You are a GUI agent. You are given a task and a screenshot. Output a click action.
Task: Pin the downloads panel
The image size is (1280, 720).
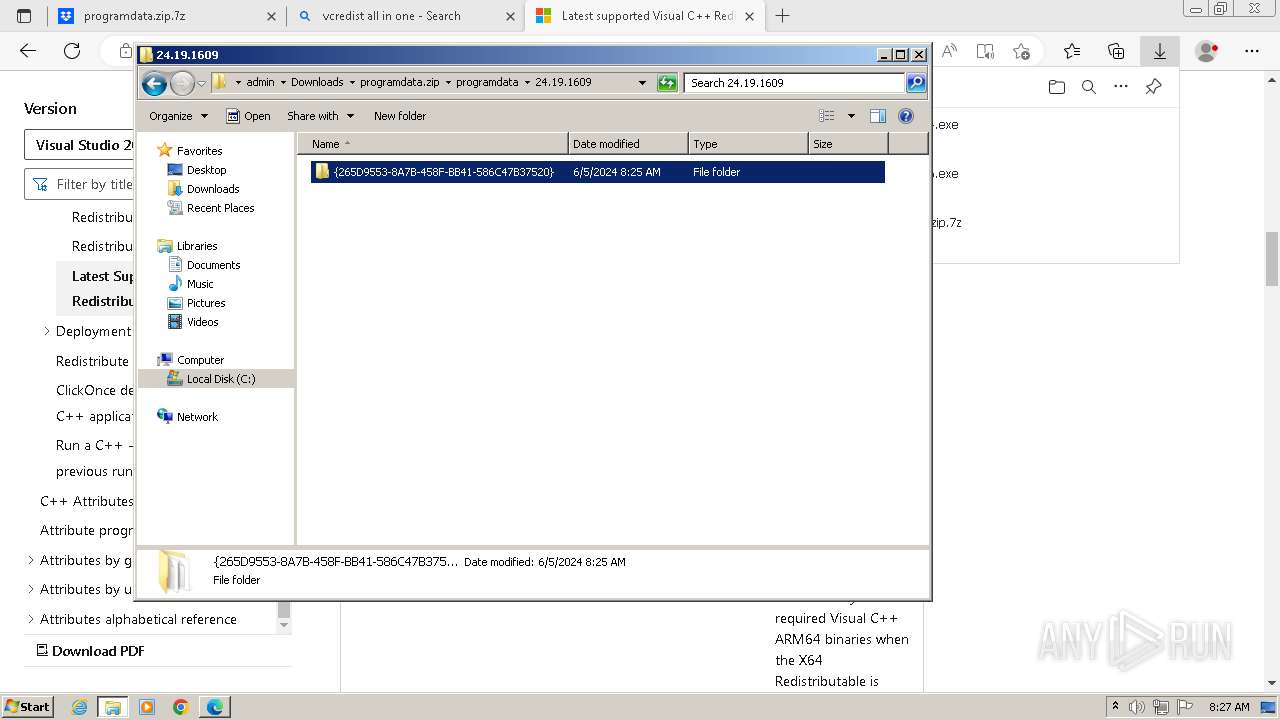pos(1153,87)
